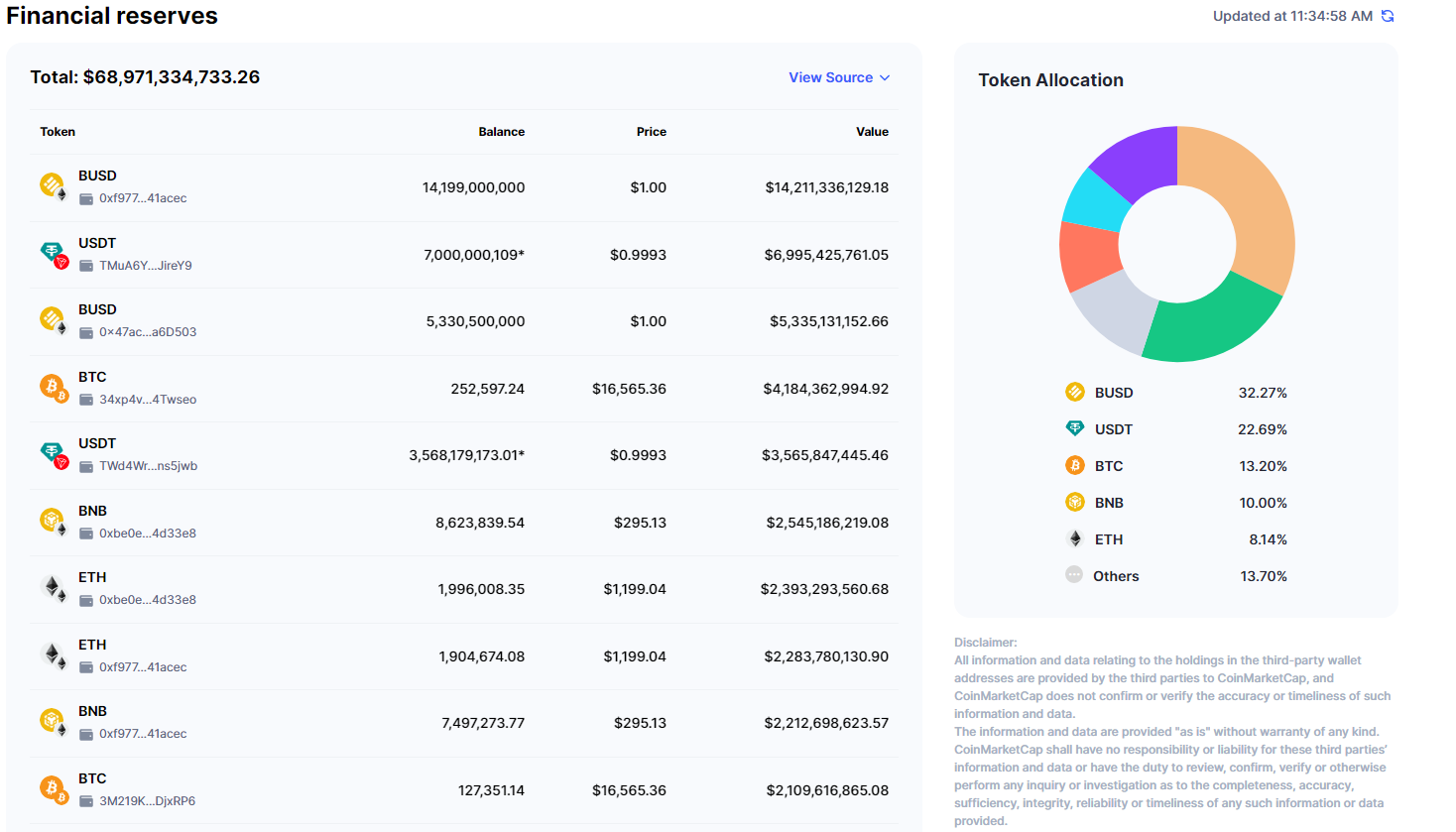
Task: Expand the View Source dropdown
Action: pyautogui.click(x=839, y=77)
